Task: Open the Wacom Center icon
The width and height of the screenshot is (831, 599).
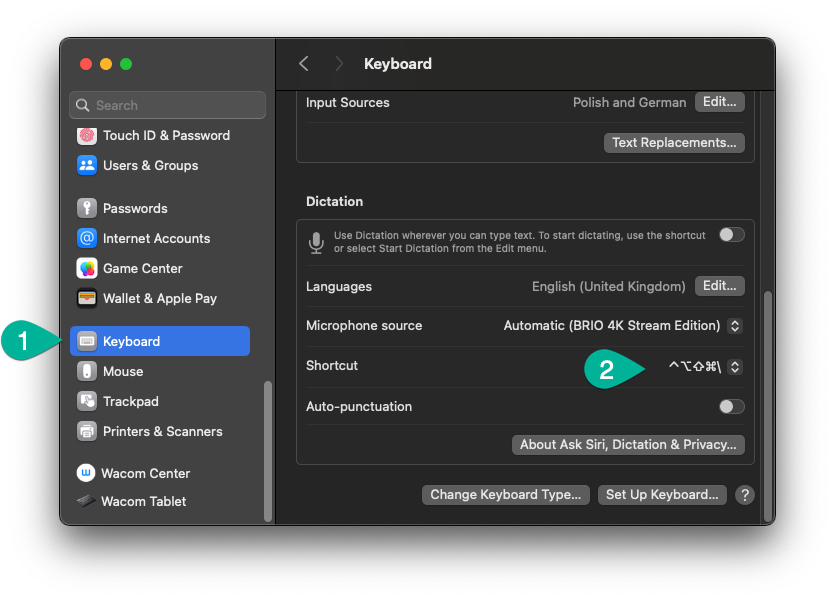Action: pos(86,473)
